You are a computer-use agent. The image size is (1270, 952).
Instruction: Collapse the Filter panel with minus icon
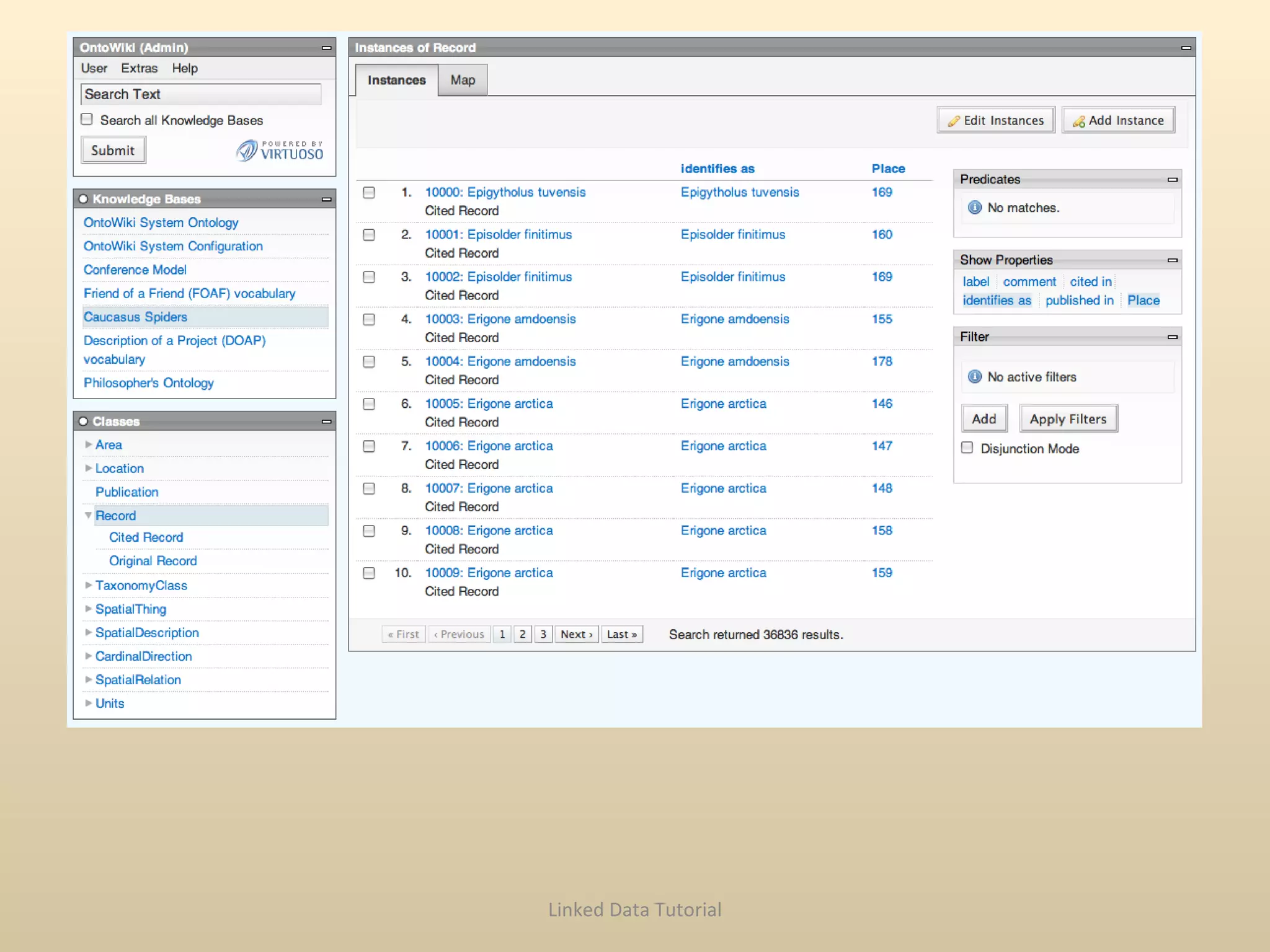1172,337
